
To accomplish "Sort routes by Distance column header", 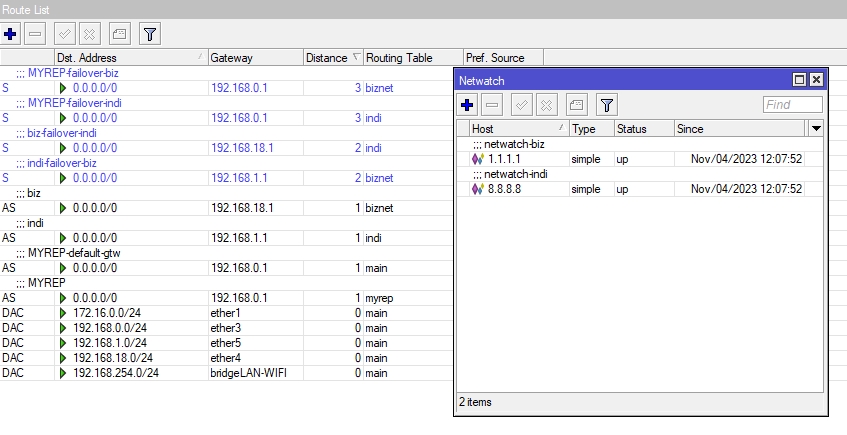I will click(333, 58).
